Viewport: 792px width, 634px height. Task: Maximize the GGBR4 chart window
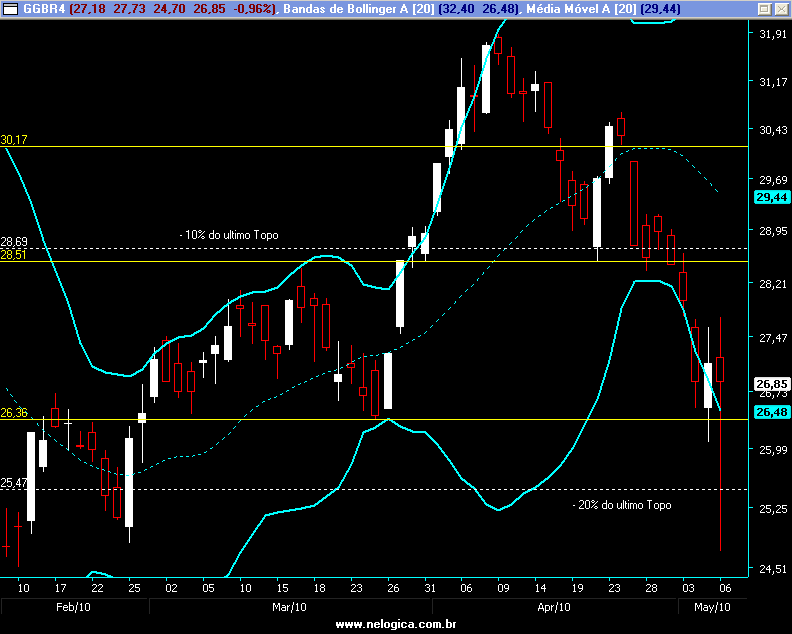pyautogui.click(x=765, y=9)
